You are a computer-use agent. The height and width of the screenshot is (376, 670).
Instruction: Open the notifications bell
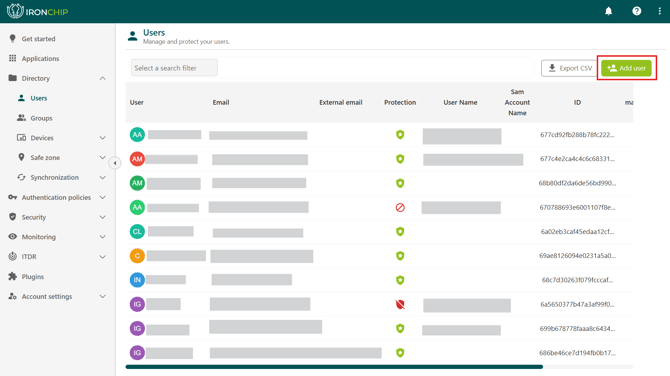[x=608, y=12]
